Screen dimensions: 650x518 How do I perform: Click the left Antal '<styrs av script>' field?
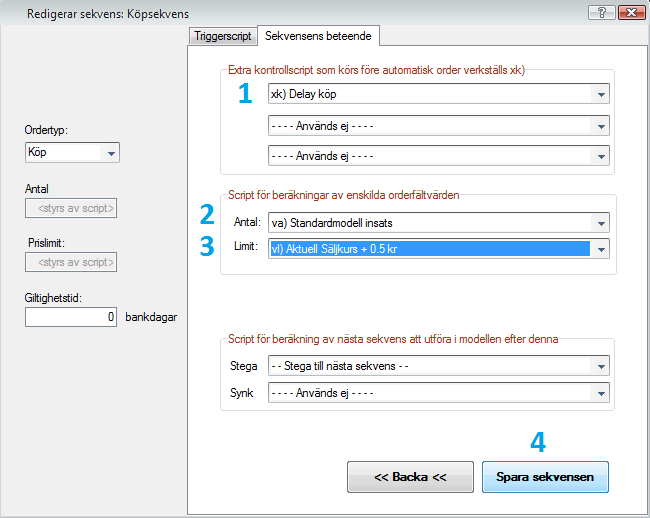[71, 208]
